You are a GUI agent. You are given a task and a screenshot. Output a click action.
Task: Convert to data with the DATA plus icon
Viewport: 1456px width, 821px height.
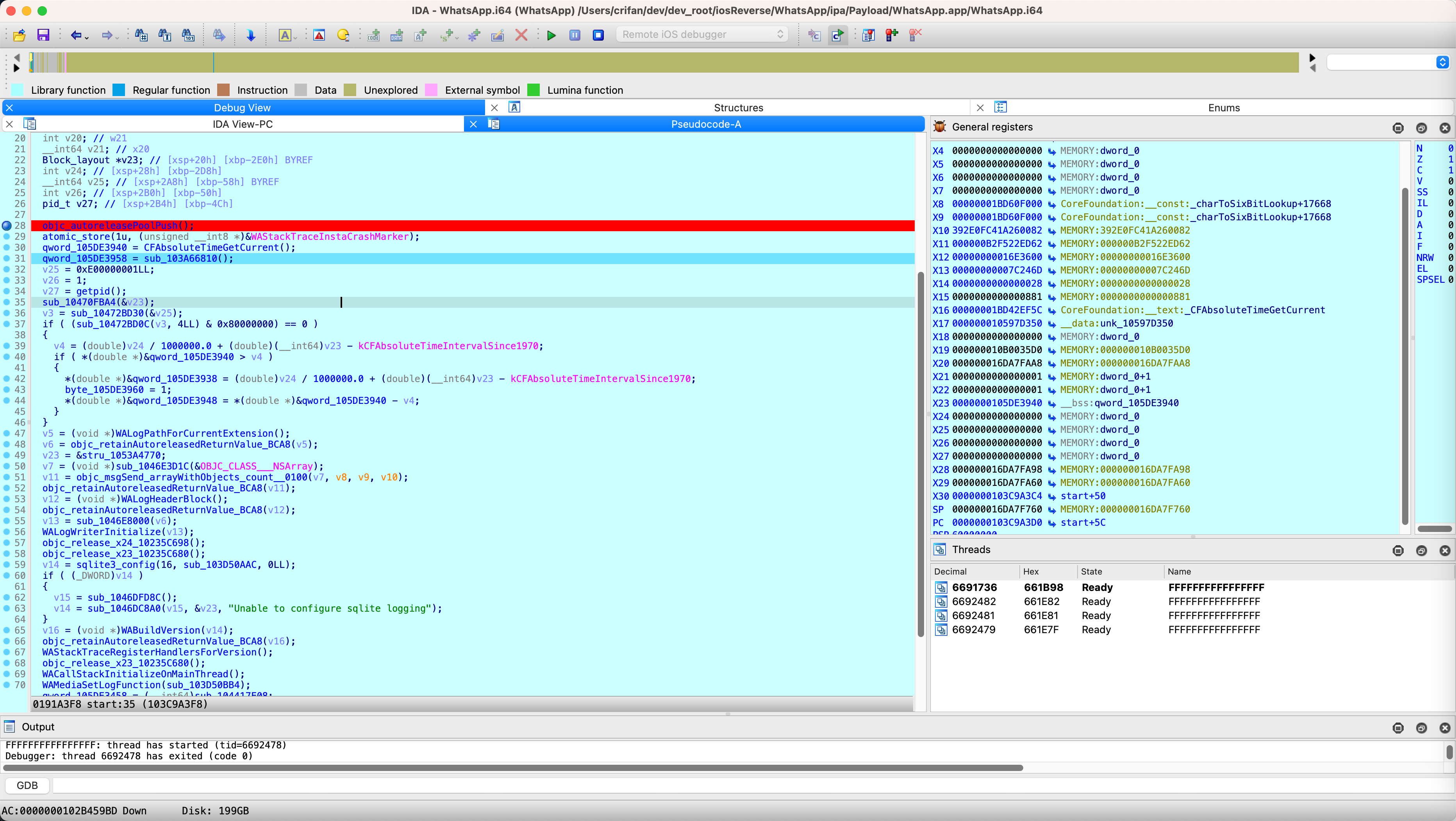pyautogui.click(x=397, y=35)
